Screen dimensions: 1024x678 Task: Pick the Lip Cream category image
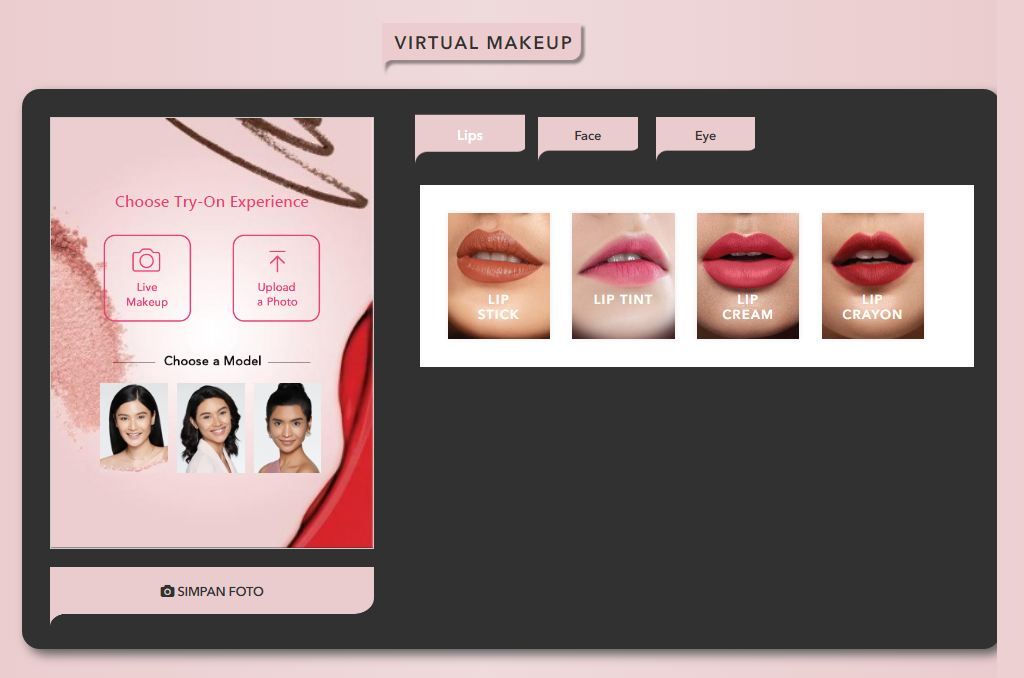[747, 275]
